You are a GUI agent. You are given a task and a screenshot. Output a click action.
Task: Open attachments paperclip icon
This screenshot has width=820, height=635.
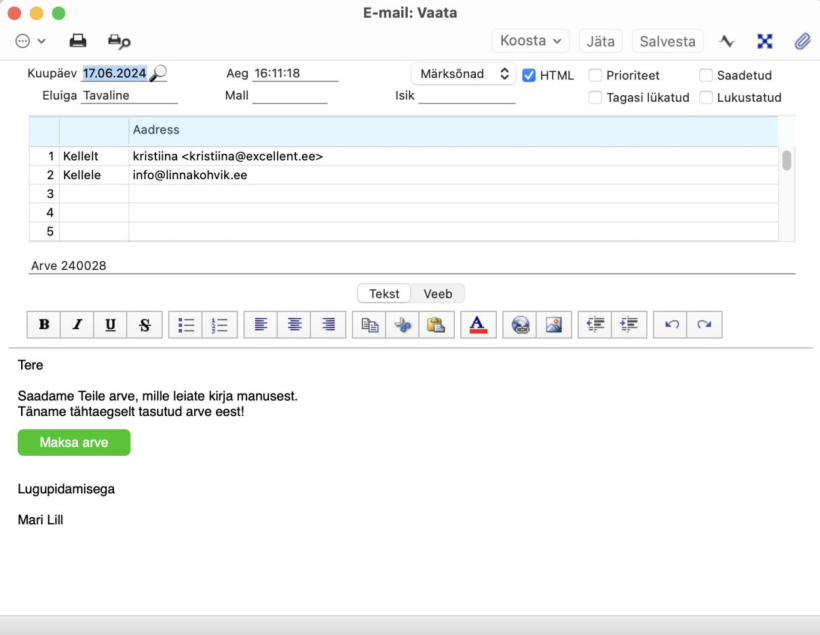click(802, 41)
